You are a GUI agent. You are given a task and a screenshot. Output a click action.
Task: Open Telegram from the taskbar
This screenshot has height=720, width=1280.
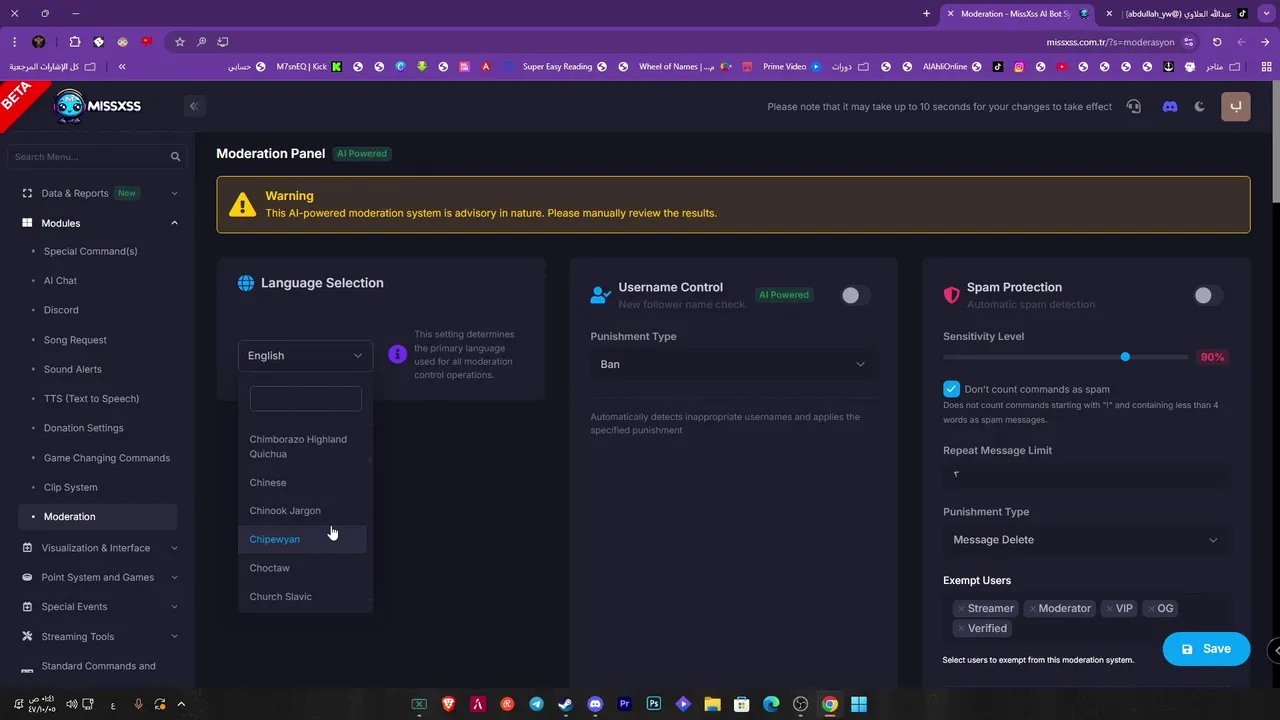tap(536, 704)
